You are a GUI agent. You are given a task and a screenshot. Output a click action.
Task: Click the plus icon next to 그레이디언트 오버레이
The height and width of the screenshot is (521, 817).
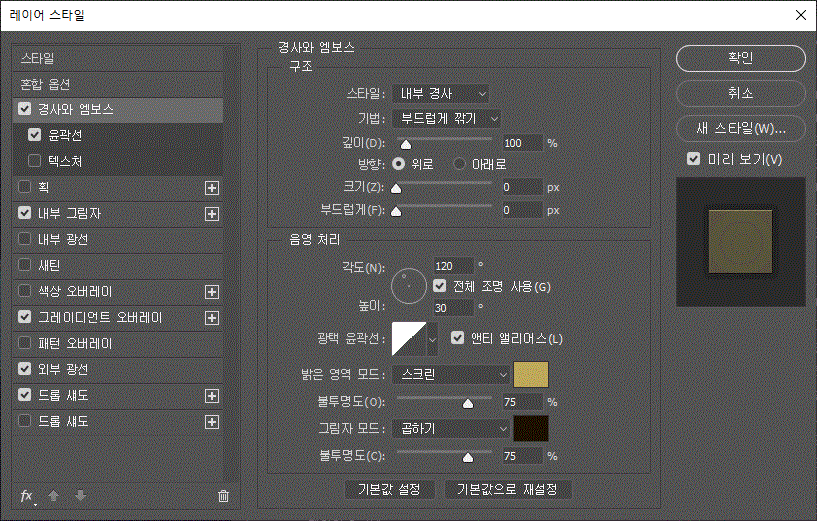(x=212, y=318)
